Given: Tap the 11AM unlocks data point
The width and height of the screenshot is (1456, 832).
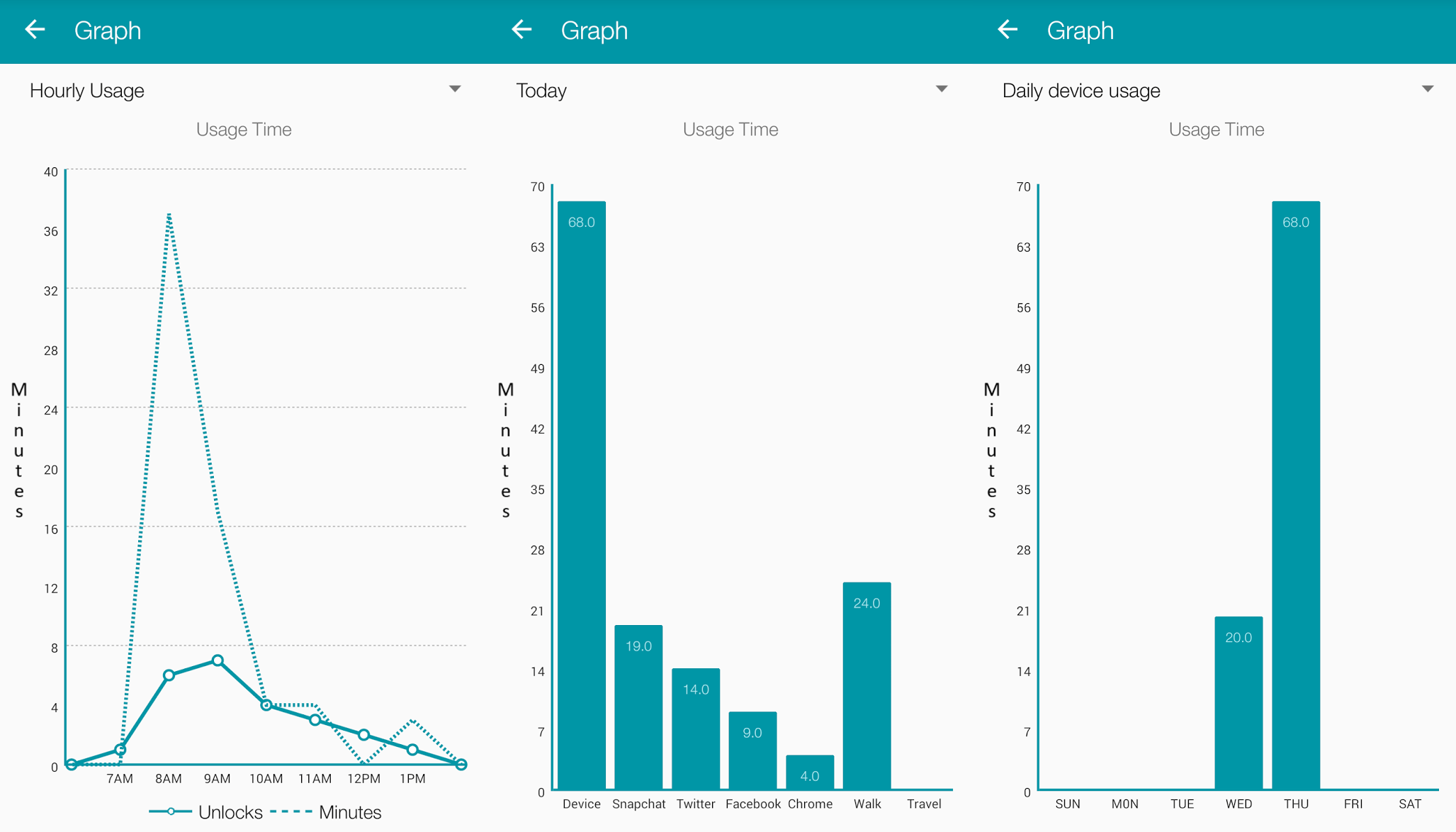Looking at the screenshot, I should [315, 720].
